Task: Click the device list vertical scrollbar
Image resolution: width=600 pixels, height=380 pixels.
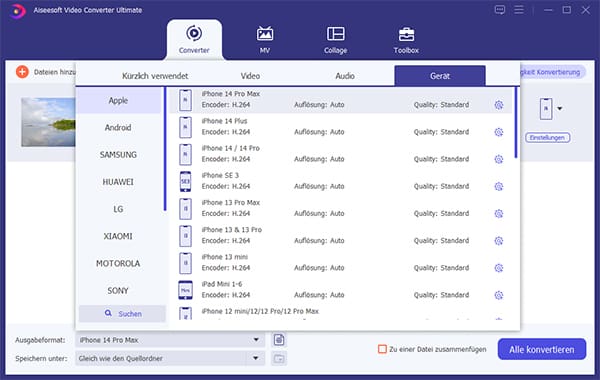Action: [x=516, y=122]
